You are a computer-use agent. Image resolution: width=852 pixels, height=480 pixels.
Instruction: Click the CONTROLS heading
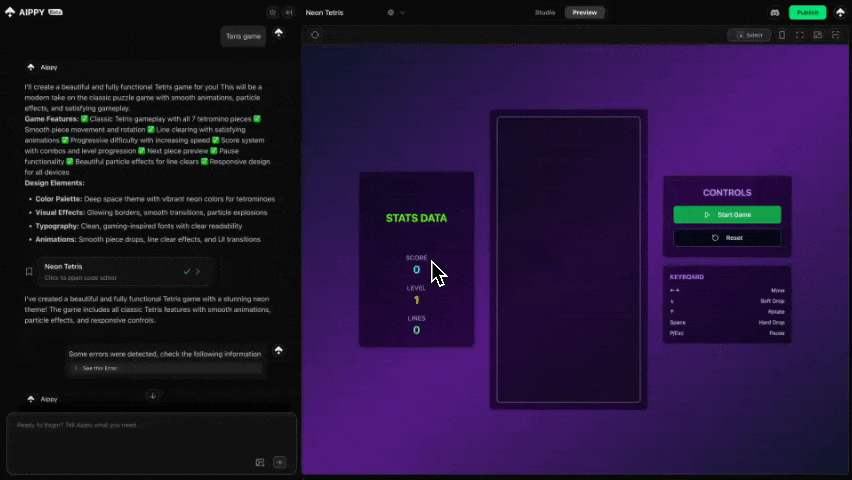(727, 193)
